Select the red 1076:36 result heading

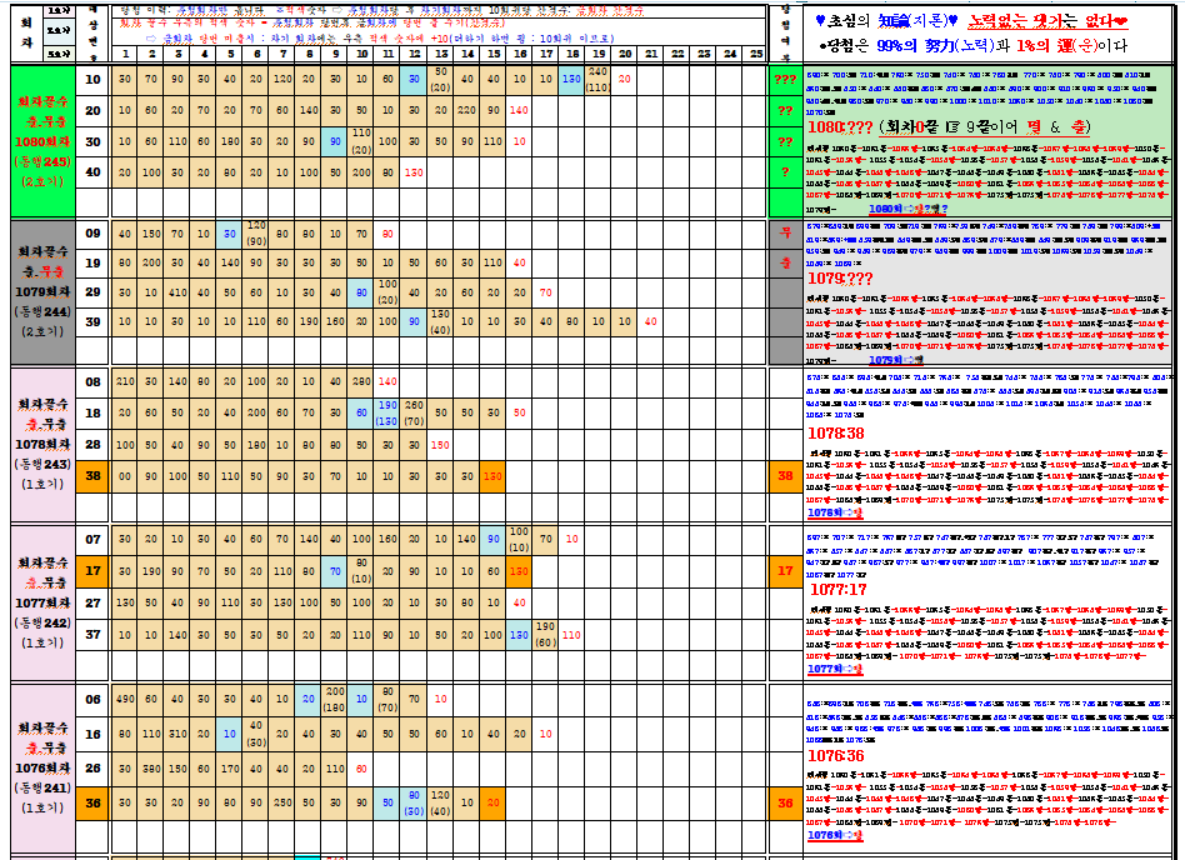pyautogui.click(x=836, y=757)
